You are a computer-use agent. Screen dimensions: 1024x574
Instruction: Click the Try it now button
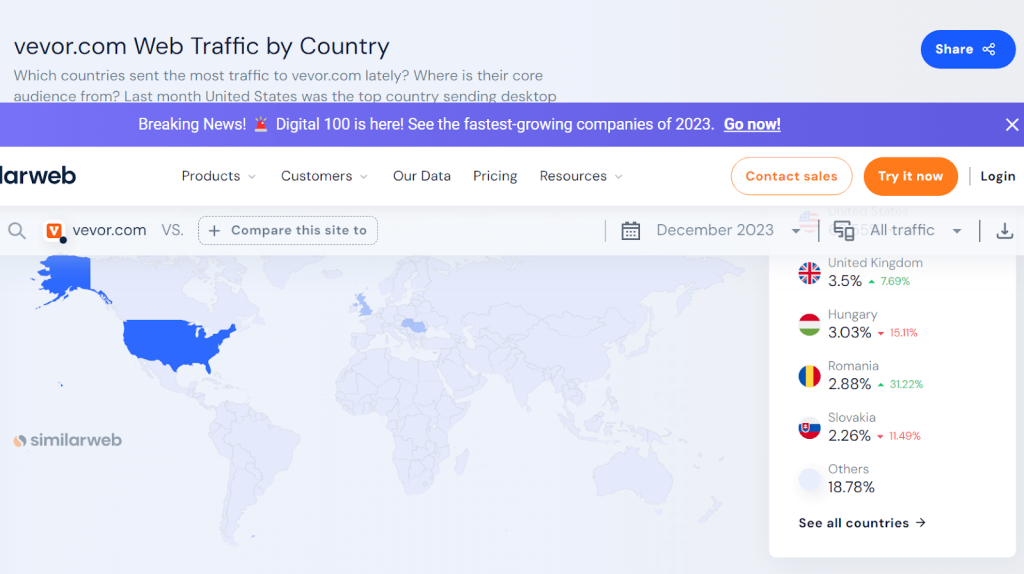910,176
